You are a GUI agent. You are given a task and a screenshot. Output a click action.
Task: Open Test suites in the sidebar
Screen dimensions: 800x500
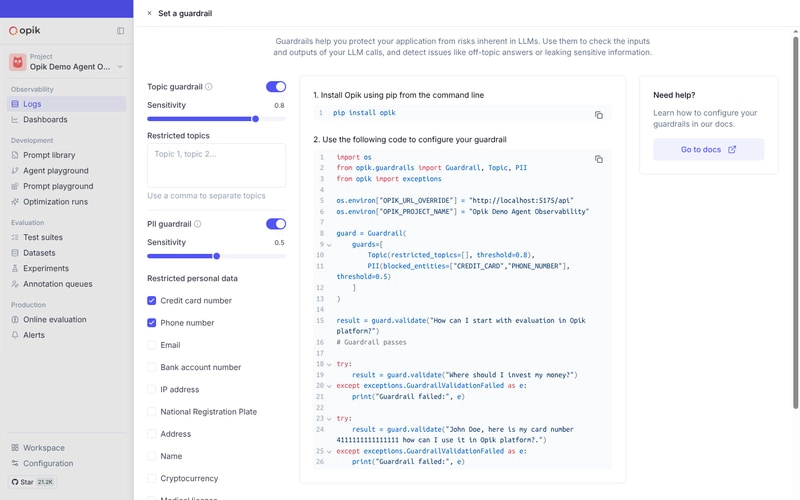click(x=66, y=237)
